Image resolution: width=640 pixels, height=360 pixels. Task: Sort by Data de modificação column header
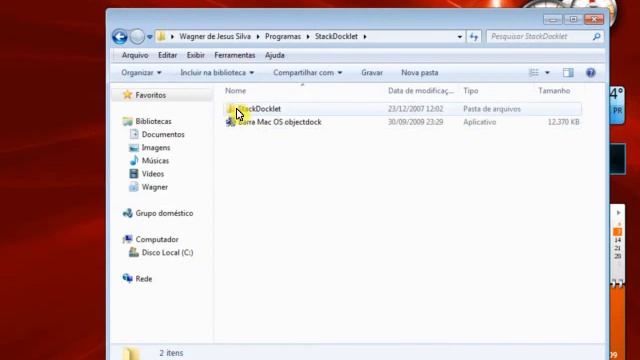(x=421, y=91)
